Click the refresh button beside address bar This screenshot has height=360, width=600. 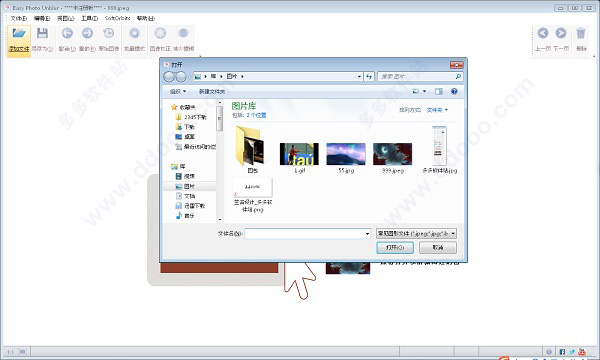click(x=369, y=77)
